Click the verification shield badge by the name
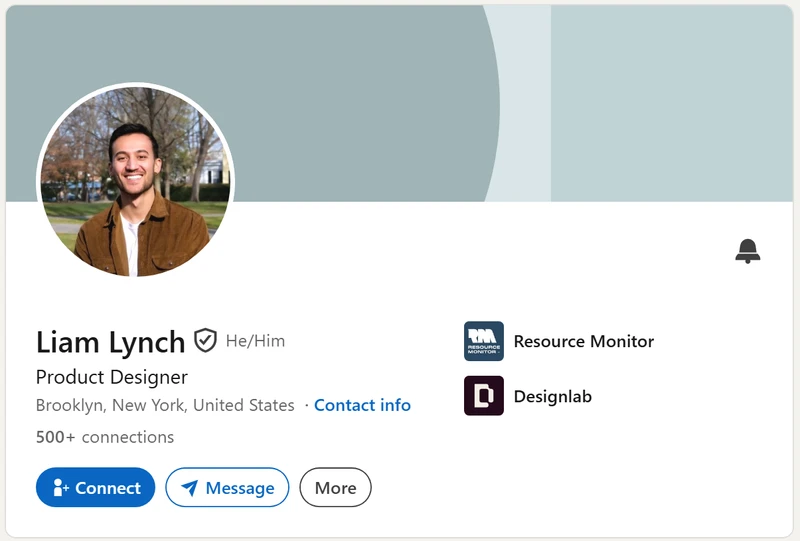Viewport: 800px width, 541px height. point(205,340)
